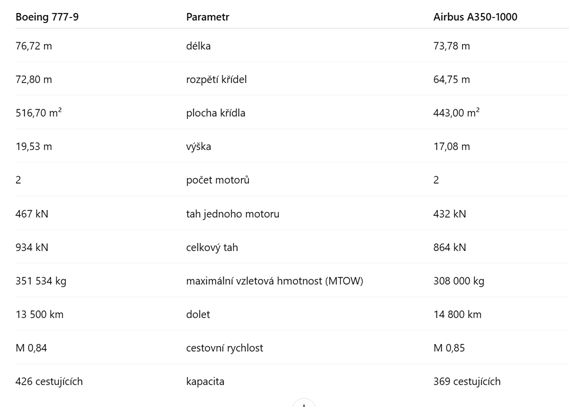Click the partially visible round button at bottom
Image resolution: width=571 pixels, height=409 pixels.
coord(304,404)
